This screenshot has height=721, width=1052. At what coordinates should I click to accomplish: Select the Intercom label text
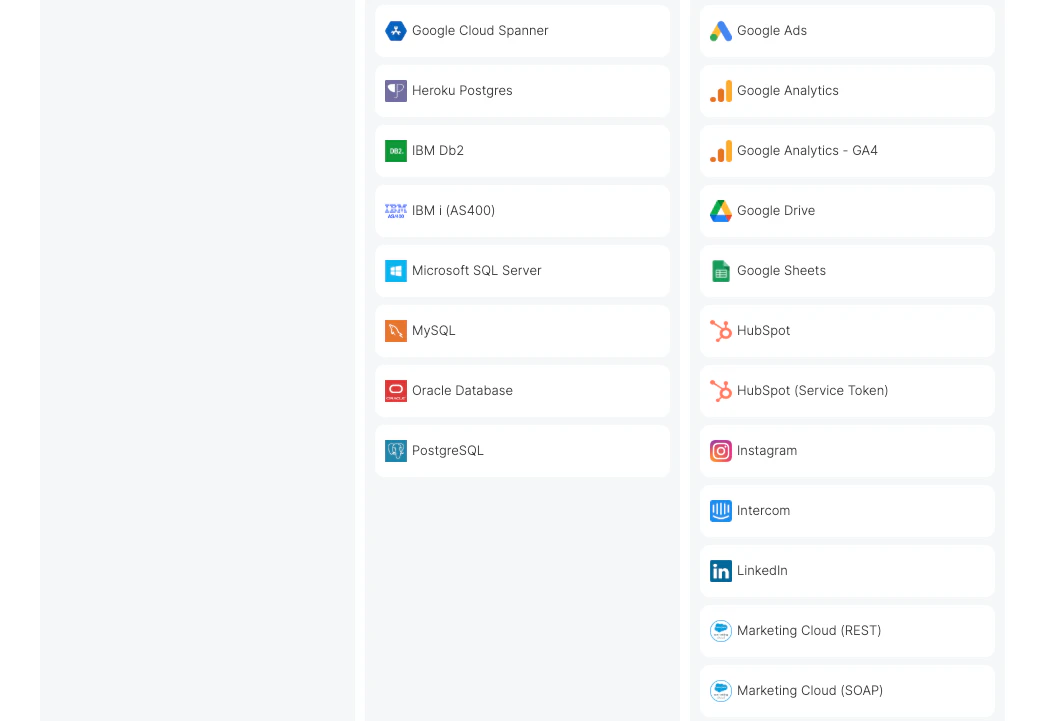pyautogui.click(x=764, y=511)
